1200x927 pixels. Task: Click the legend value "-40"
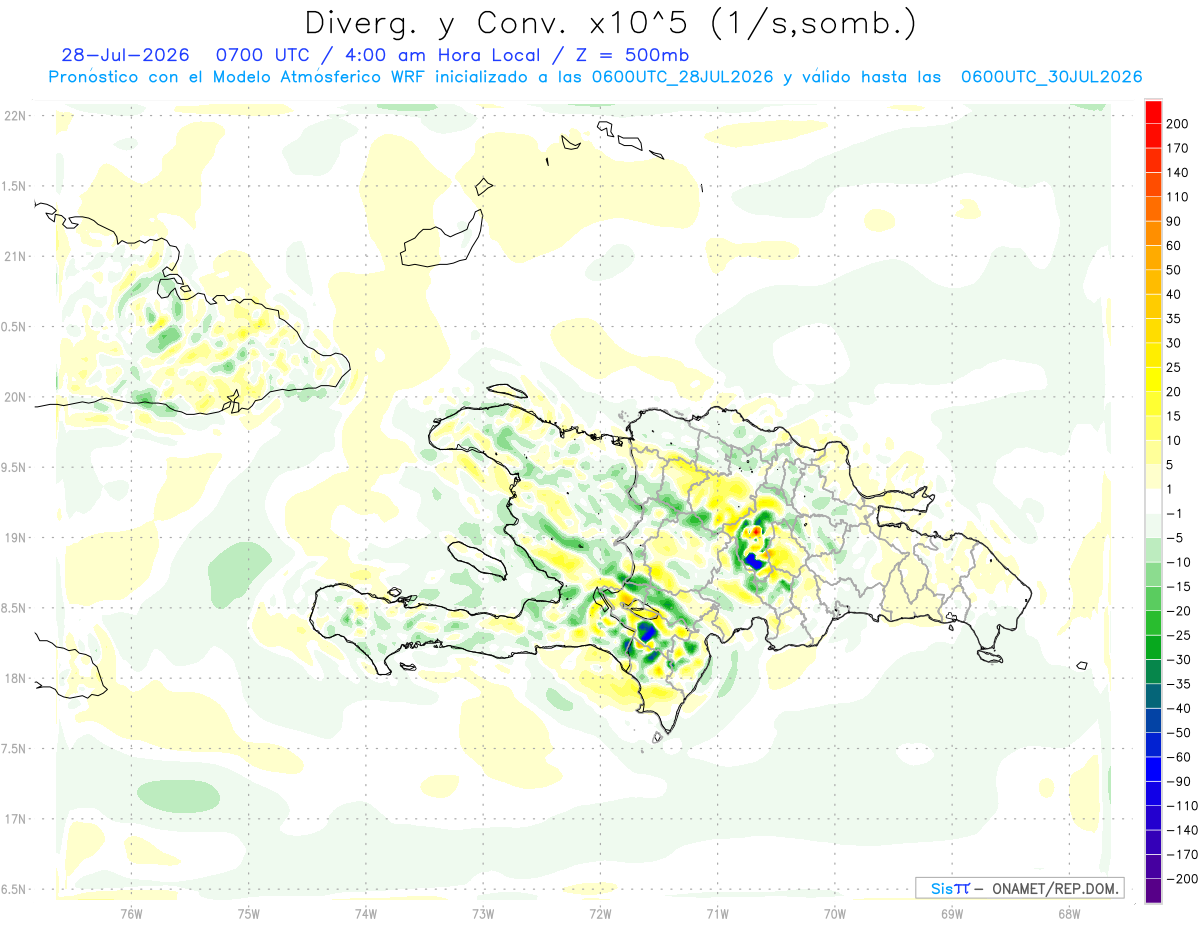pos(1180,709)
